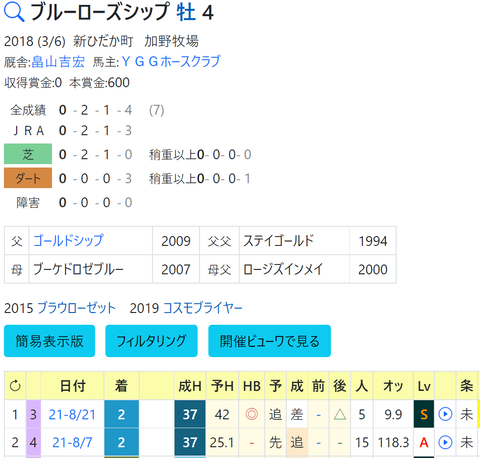The height and width of the screenshot is (458, 480).
Task: Click the 日付 column header
Action: pos(72,386)
